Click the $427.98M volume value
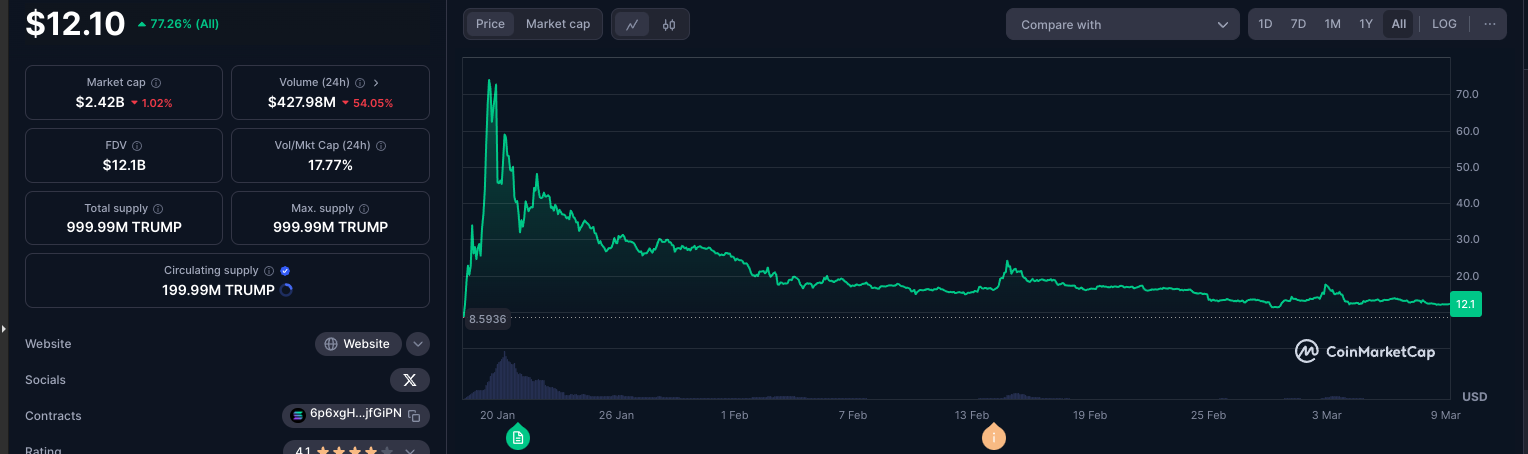The width and height of the screenshot is (1528, 454). [x=302, y=102]
